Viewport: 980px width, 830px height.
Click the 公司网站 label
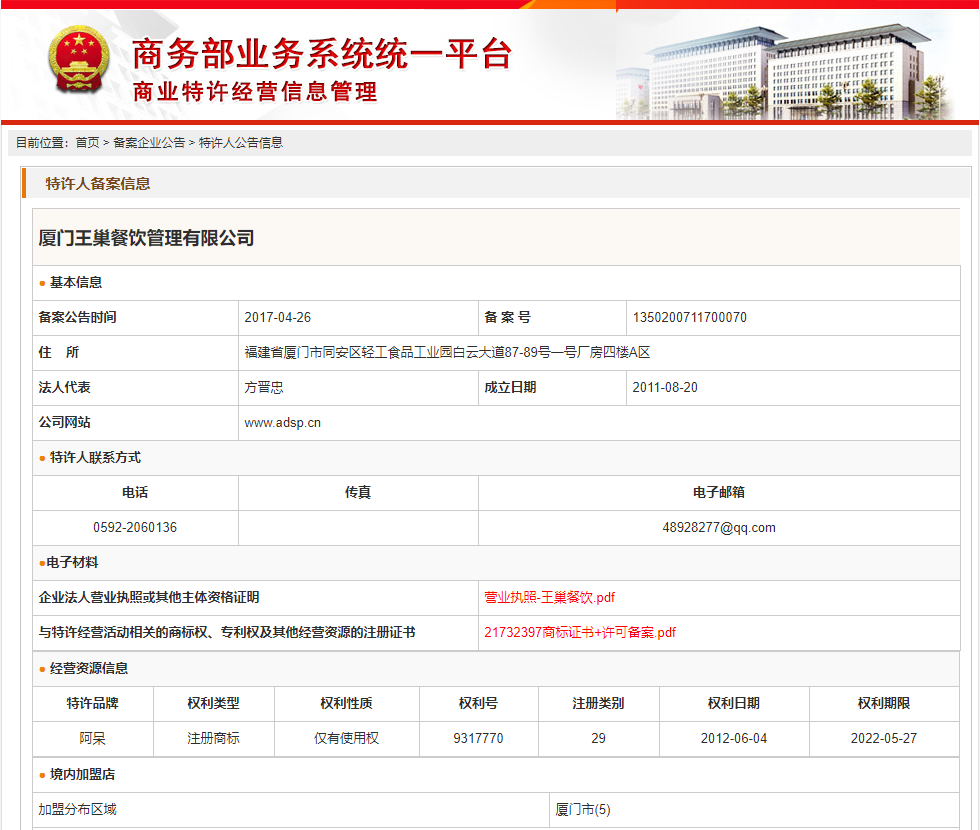click(x=64, y=422)
